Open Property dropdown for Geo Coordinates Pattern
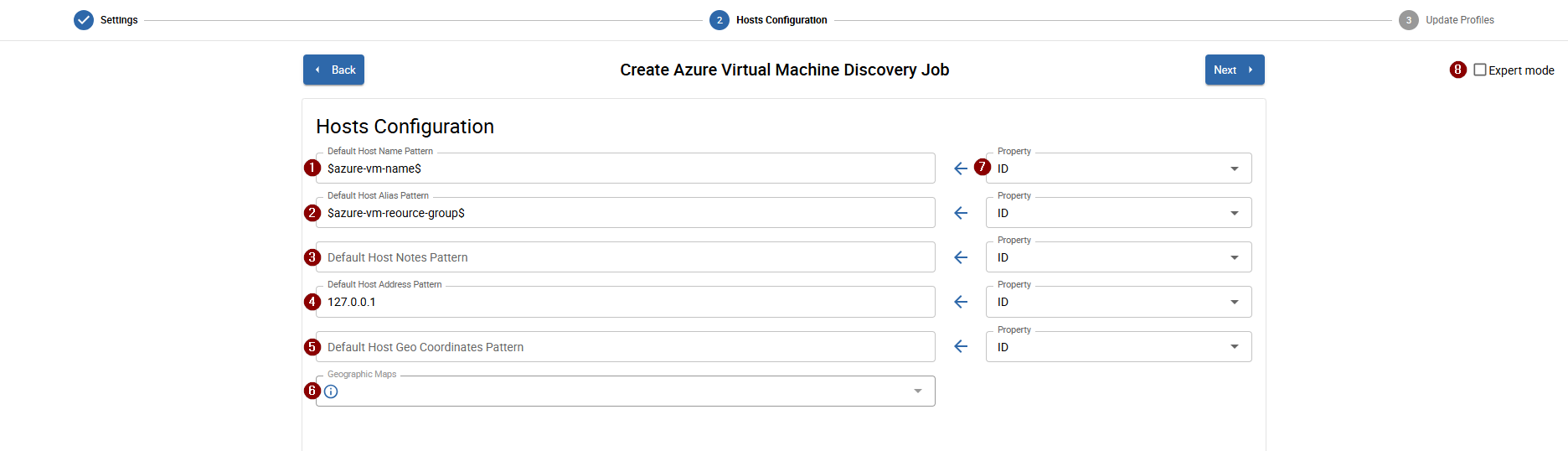 pyautogui.click(x=1118, y=346)
